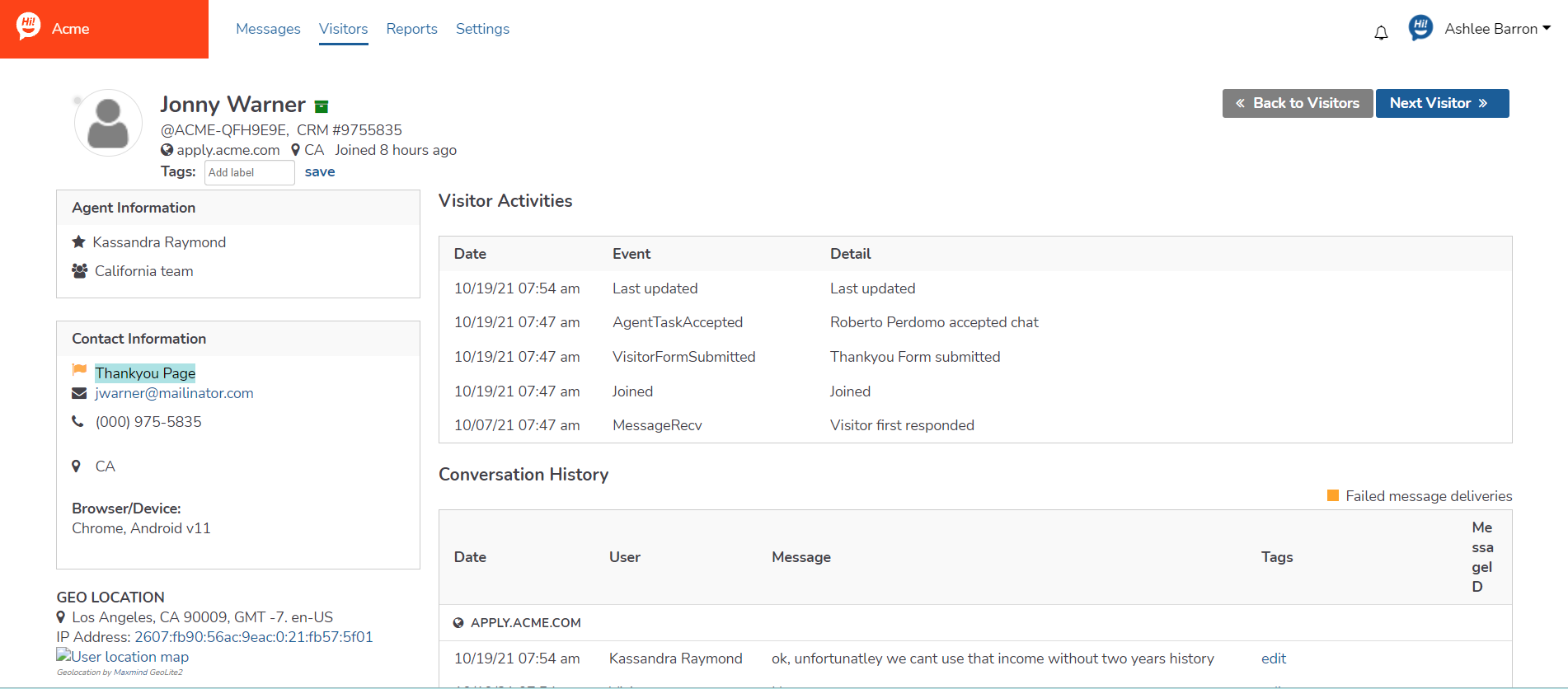The height and width of the screenshot is (689, 1568).
Task: Click the phone icon beside (000) 975-5835
Action: click(78, 421)
